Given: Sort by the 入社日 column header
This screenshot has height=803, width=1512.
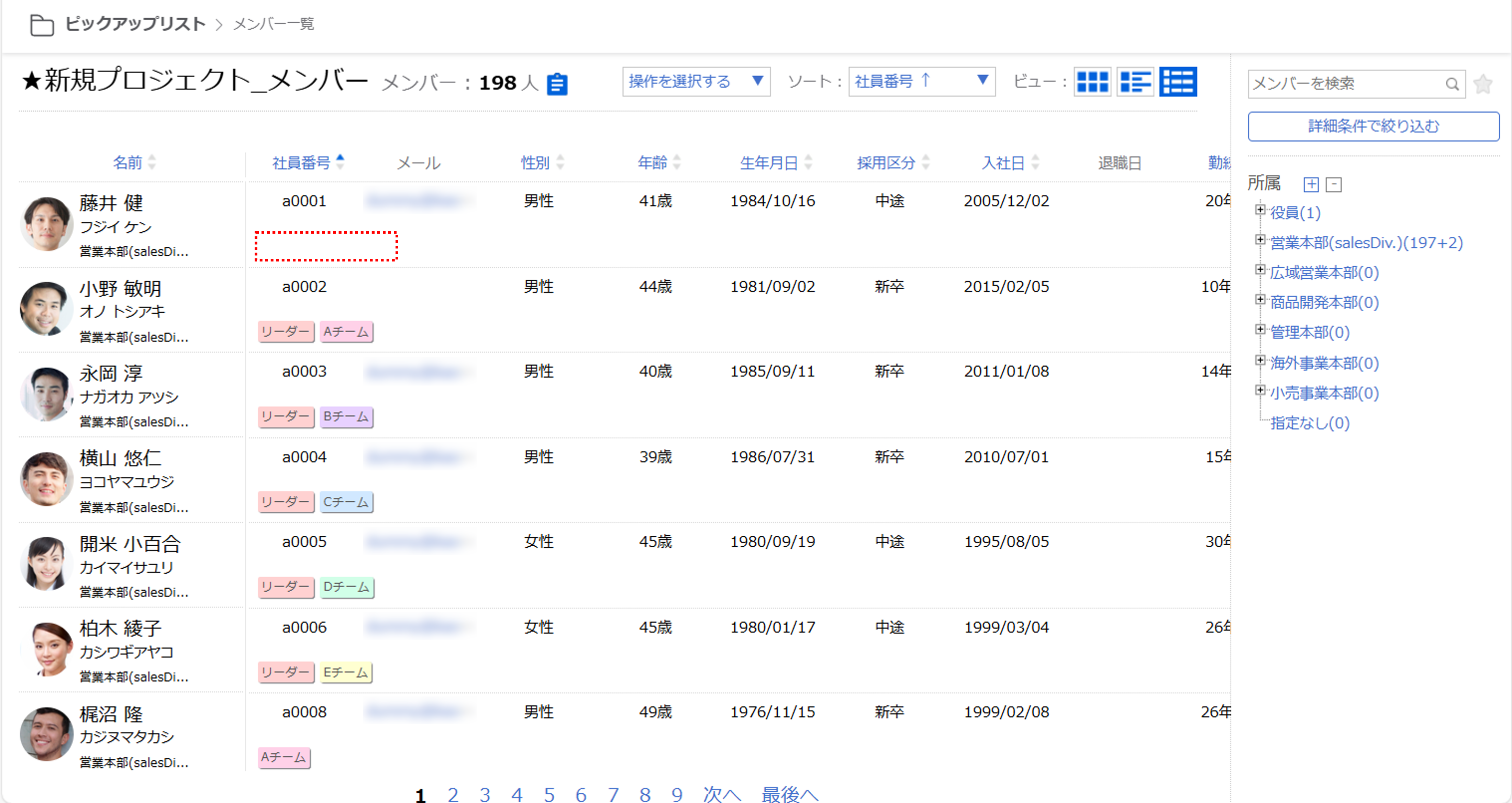Looking at the screenshot, I should point(1003,163).
